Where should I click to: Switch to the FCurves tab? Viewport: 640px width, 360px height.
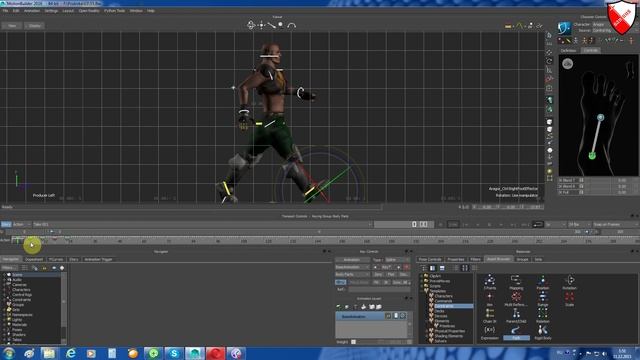coord(56,259)
